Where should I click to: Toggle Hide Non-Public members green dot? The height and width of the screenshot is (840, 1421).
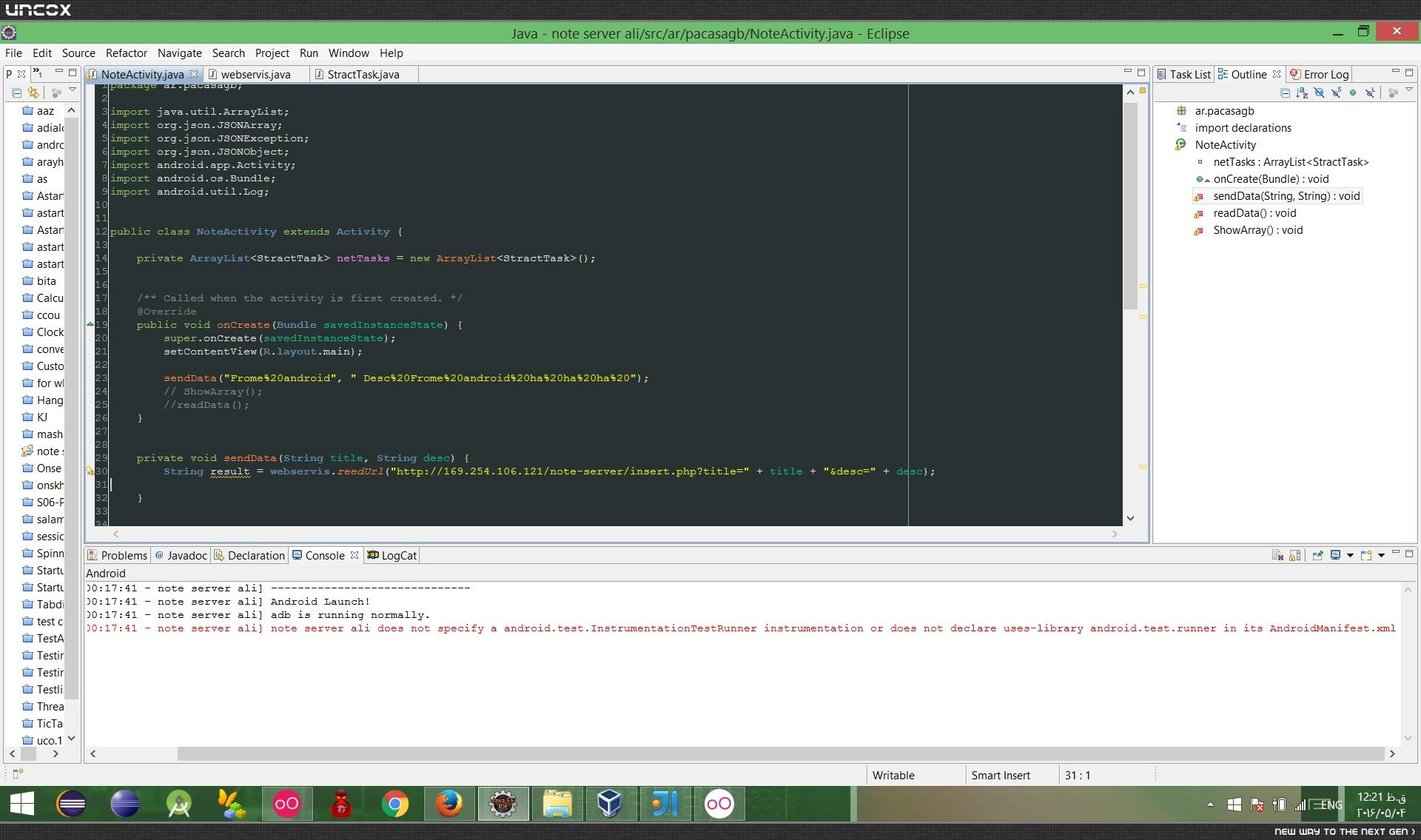click(x=1353, y=93)
